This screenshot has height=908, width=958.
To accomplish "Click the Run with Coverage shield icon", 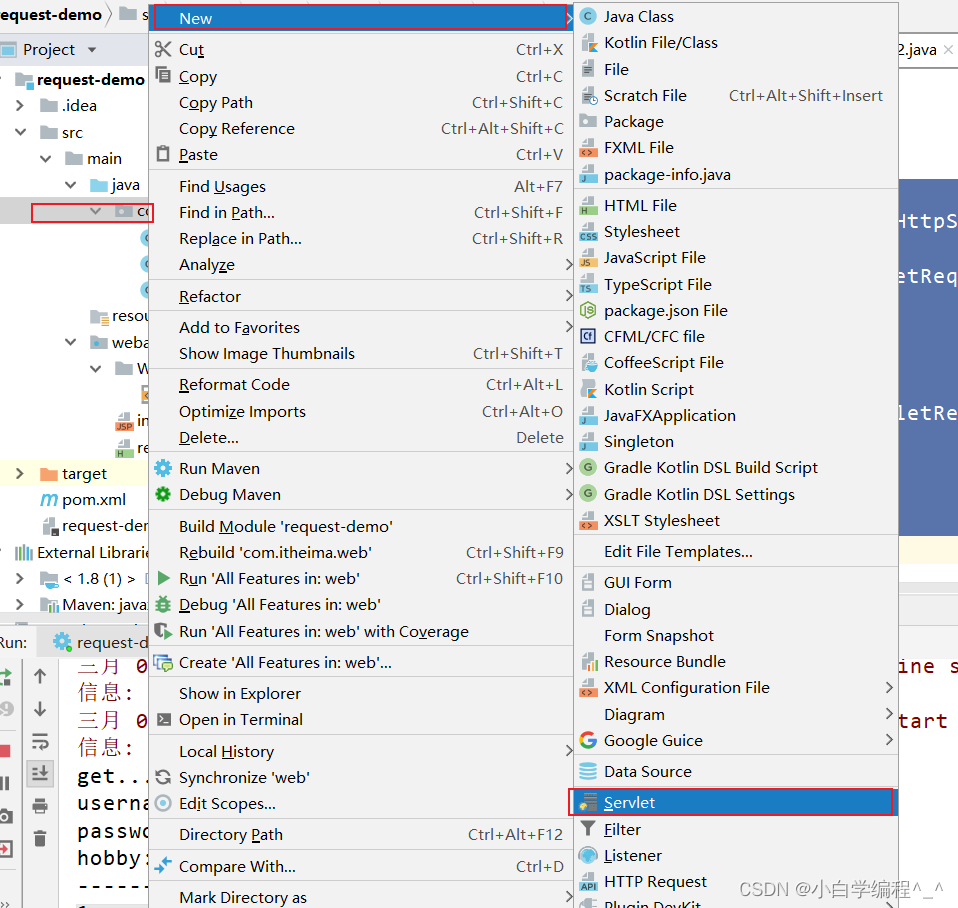I will click(163, 631).
